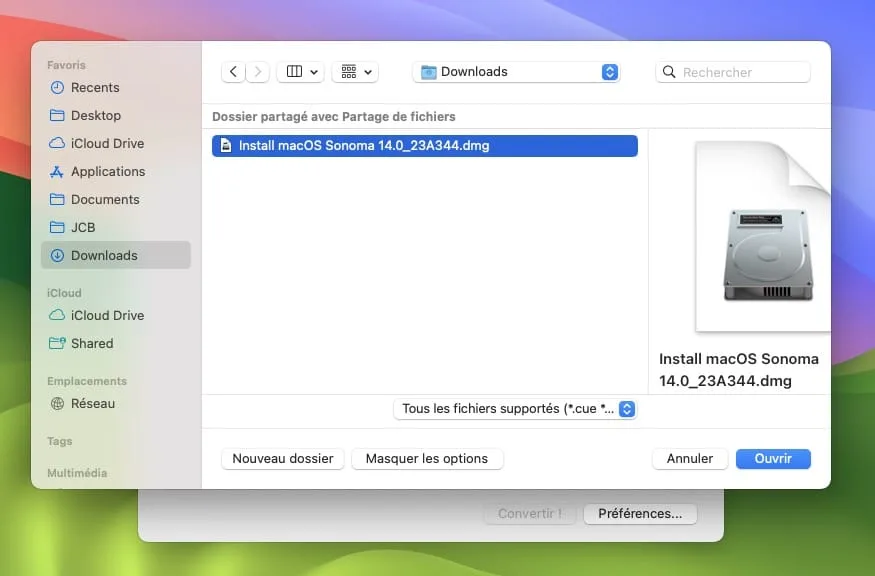Select Desktop in the sidebar
875x576 pixels.
click(116, 116)
